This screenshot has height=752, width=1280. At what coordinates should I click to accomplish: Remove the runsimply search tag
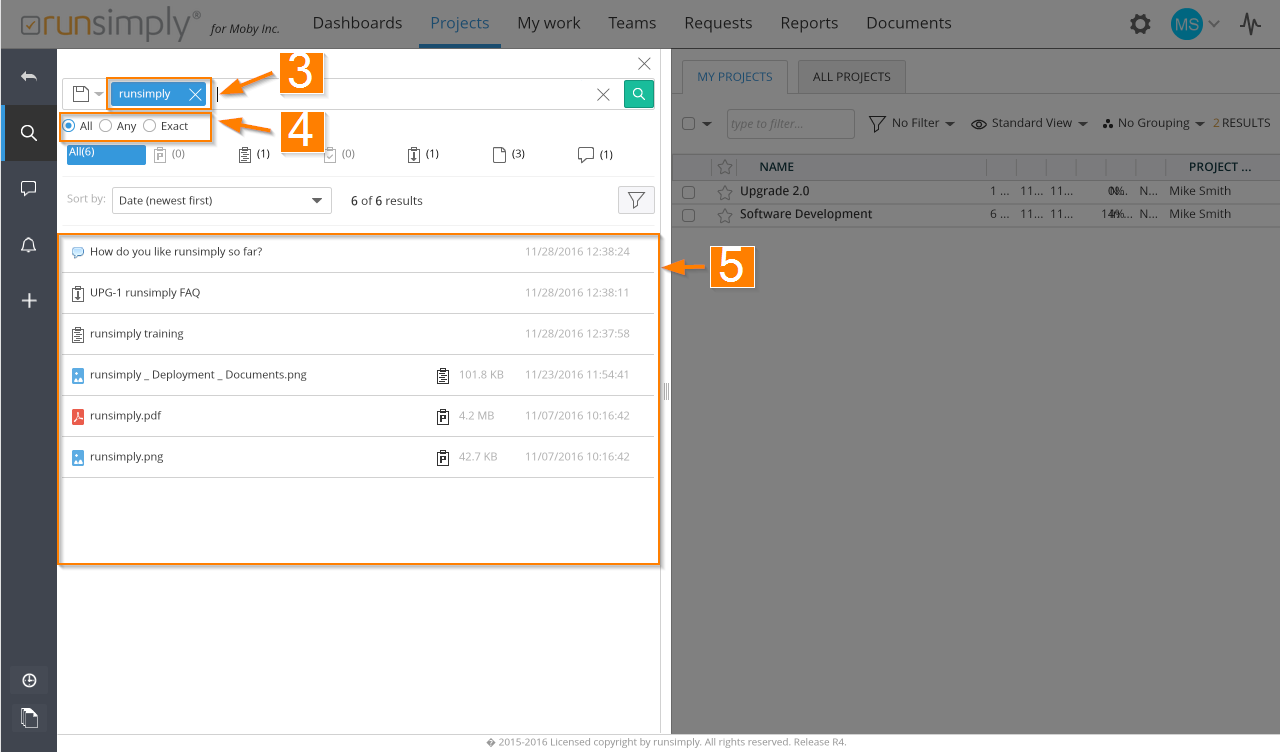[195, 94]
